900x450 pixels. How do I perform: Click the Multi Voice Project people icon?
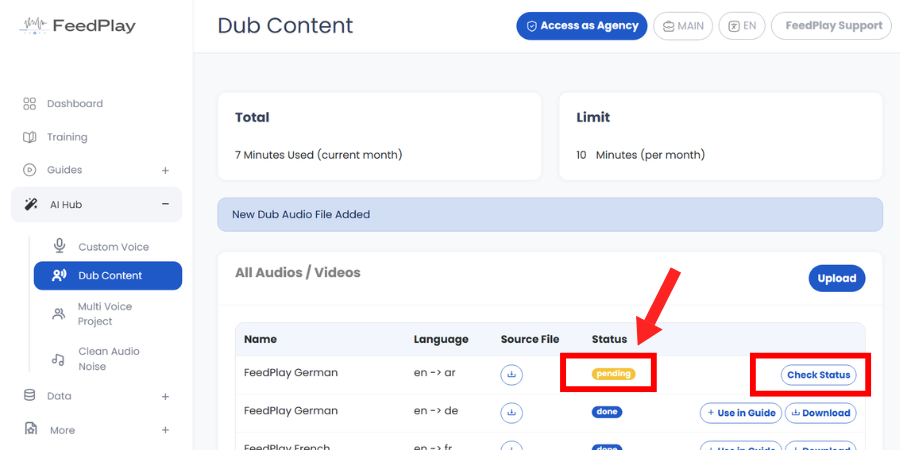59,314
